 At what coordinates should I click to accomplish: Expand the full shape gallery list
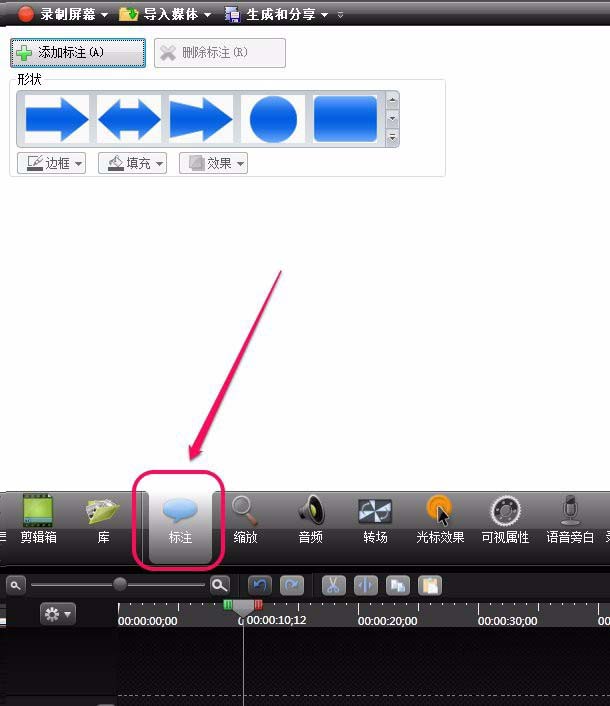coord(393,137)
